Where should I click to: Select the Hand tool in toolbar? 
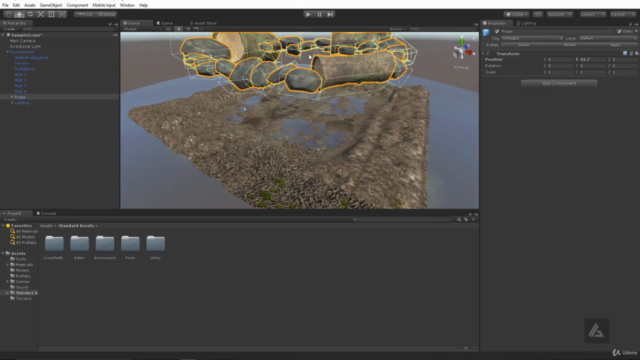coord(9,14)
